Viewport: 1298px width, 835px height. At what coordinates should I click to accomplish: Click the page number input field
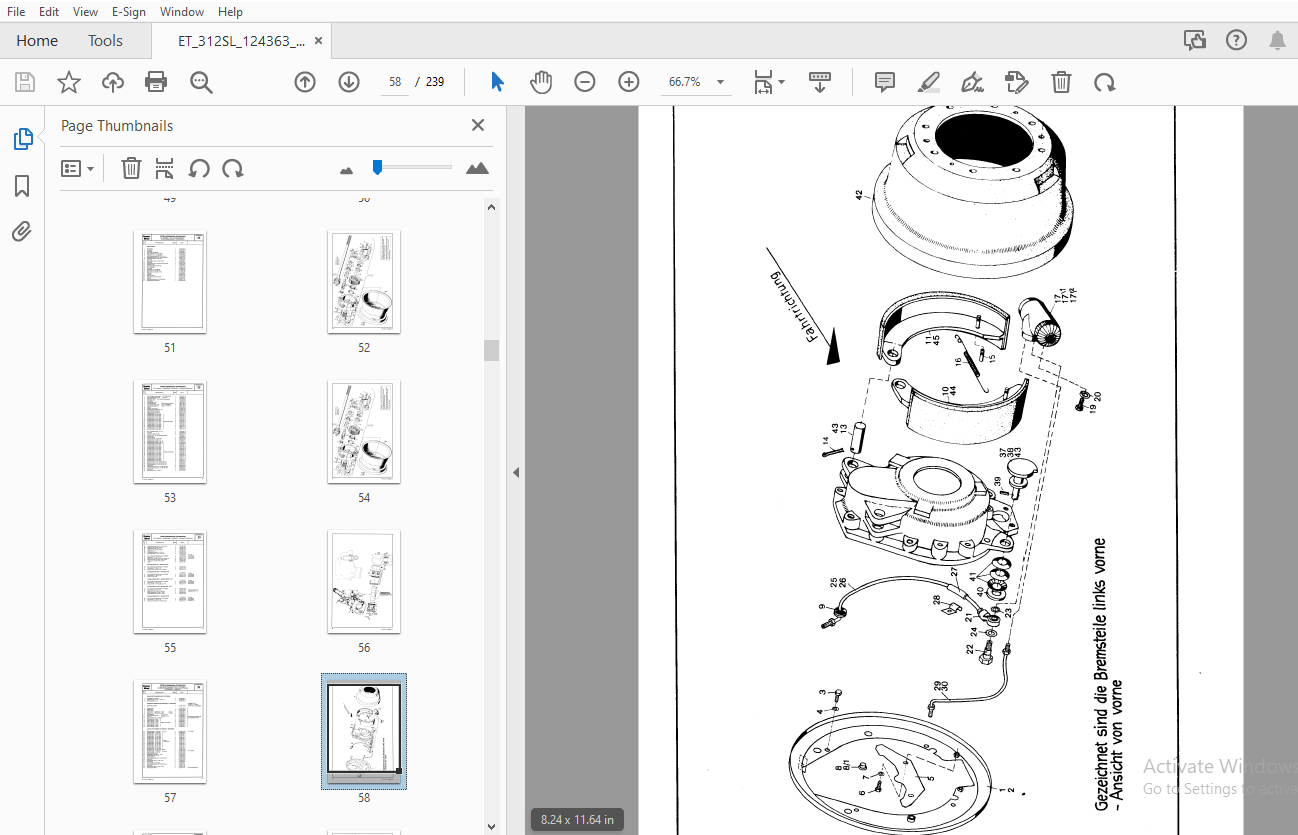click(x=395, y=82)
